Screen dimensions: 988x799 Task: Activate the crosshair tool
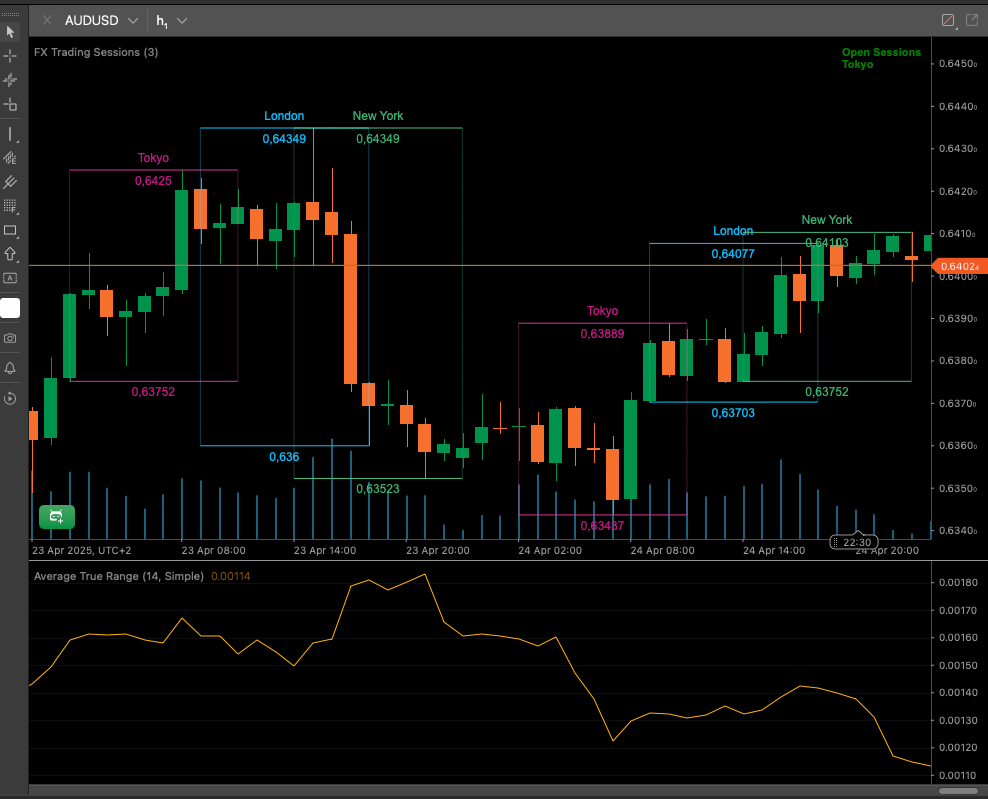click(x=10, y=56)
